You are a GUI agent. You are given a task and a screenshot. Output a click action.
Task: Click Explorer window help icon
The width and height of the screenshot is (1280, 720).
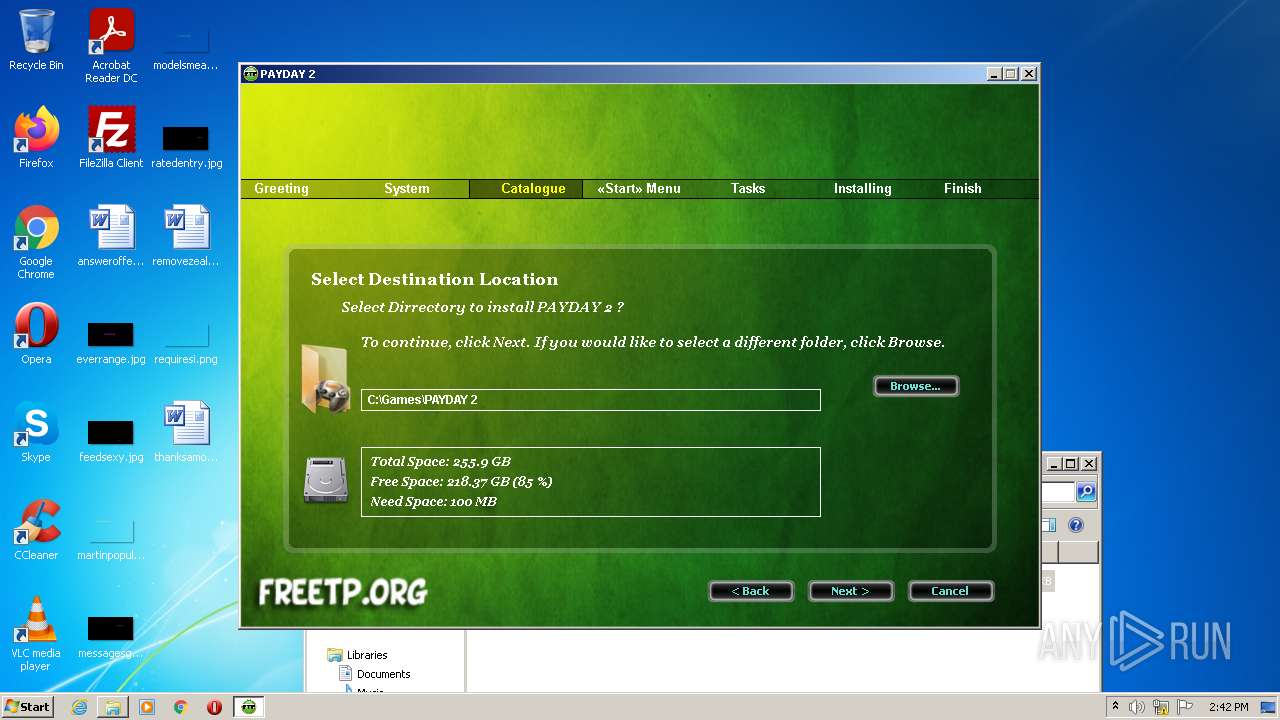click(x=1076, y=525)
